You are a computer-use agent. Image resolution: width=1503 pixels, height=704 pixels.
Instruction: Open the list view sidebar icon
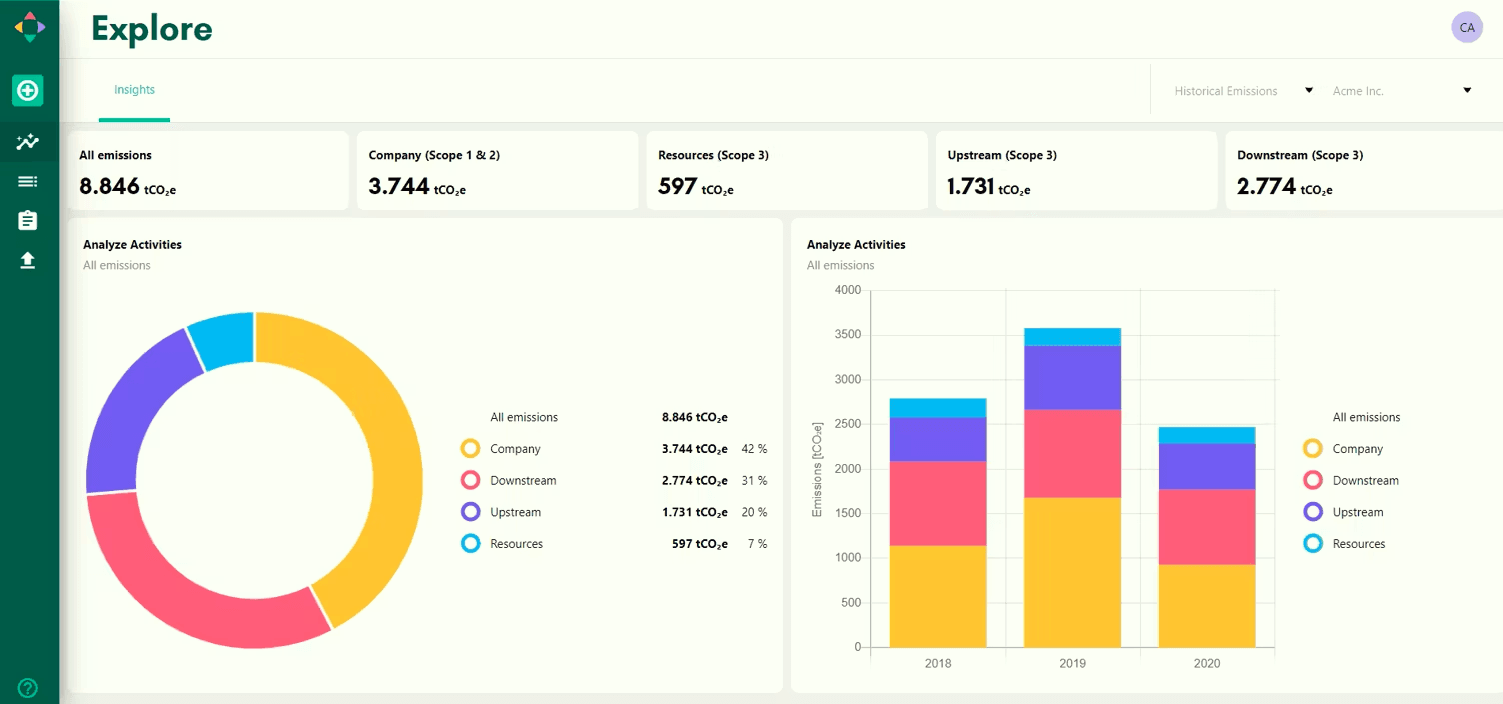click(28, 181)
